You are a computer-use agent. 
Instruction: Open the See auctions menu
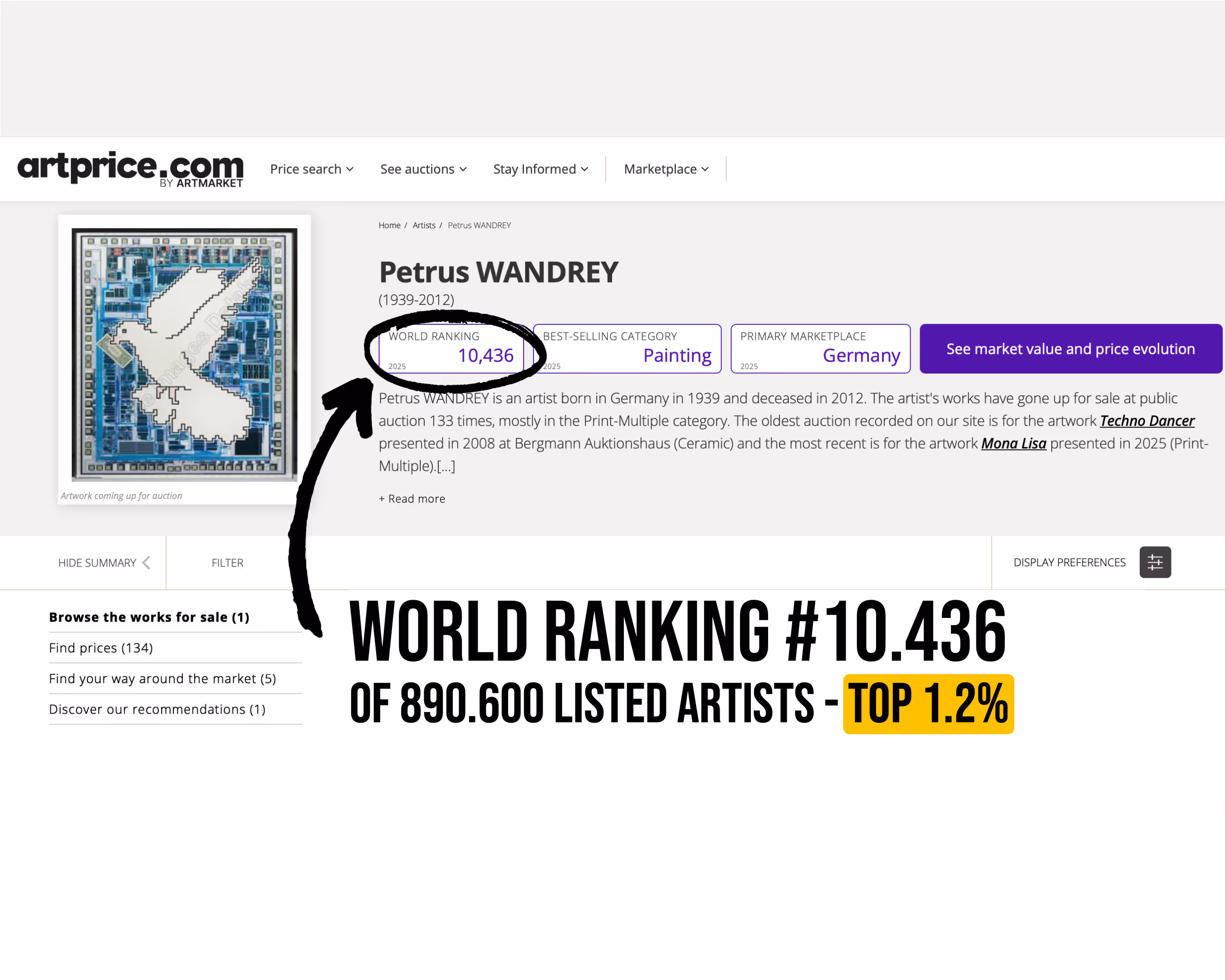click(423, 169)
